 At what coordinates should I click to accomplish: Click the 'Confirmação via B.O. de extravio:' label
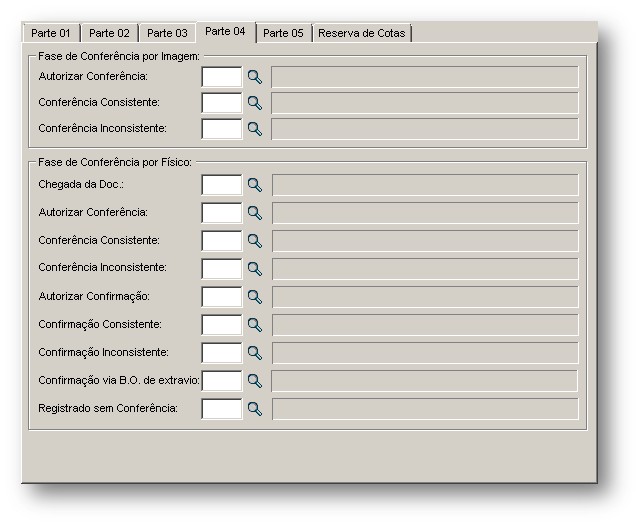pyautogui.click(x=119, y=380)
